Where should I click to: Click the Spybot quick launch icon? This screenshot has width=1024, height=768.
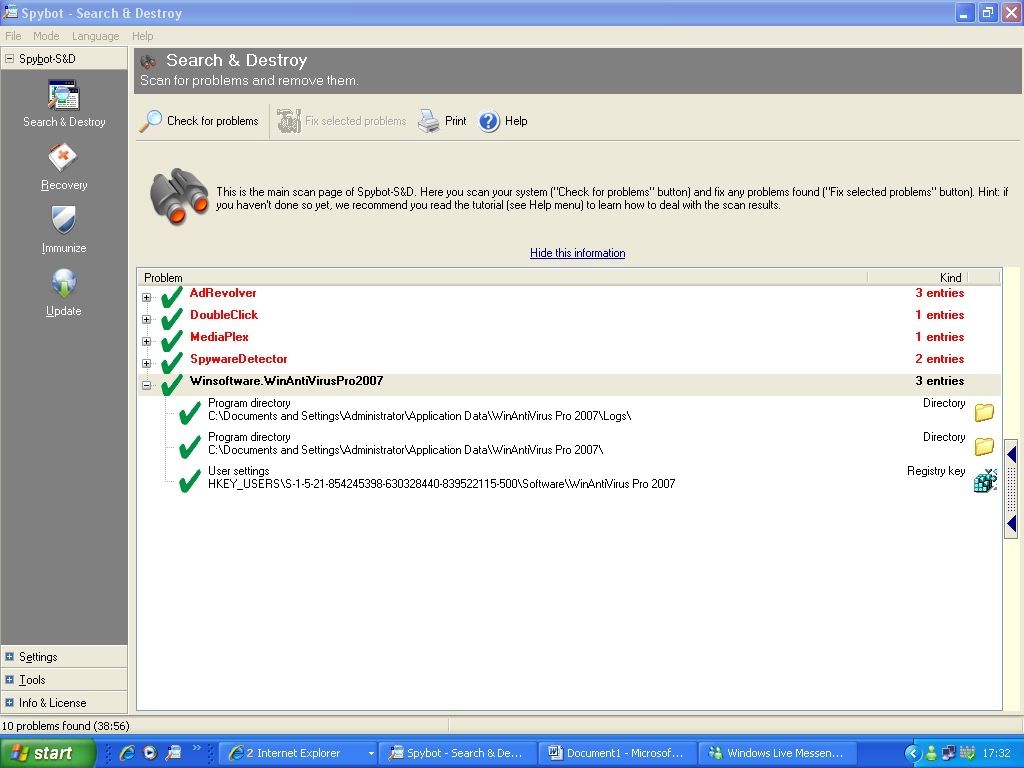173,753
